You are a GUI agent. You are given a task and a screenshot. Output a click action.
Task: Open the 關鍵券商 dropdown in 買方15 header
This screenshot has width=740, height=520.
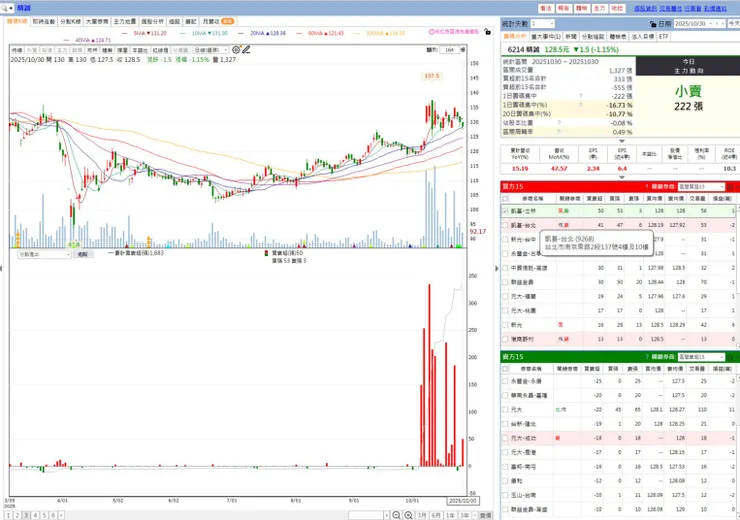pyautogui.click(x=701, y=187)
